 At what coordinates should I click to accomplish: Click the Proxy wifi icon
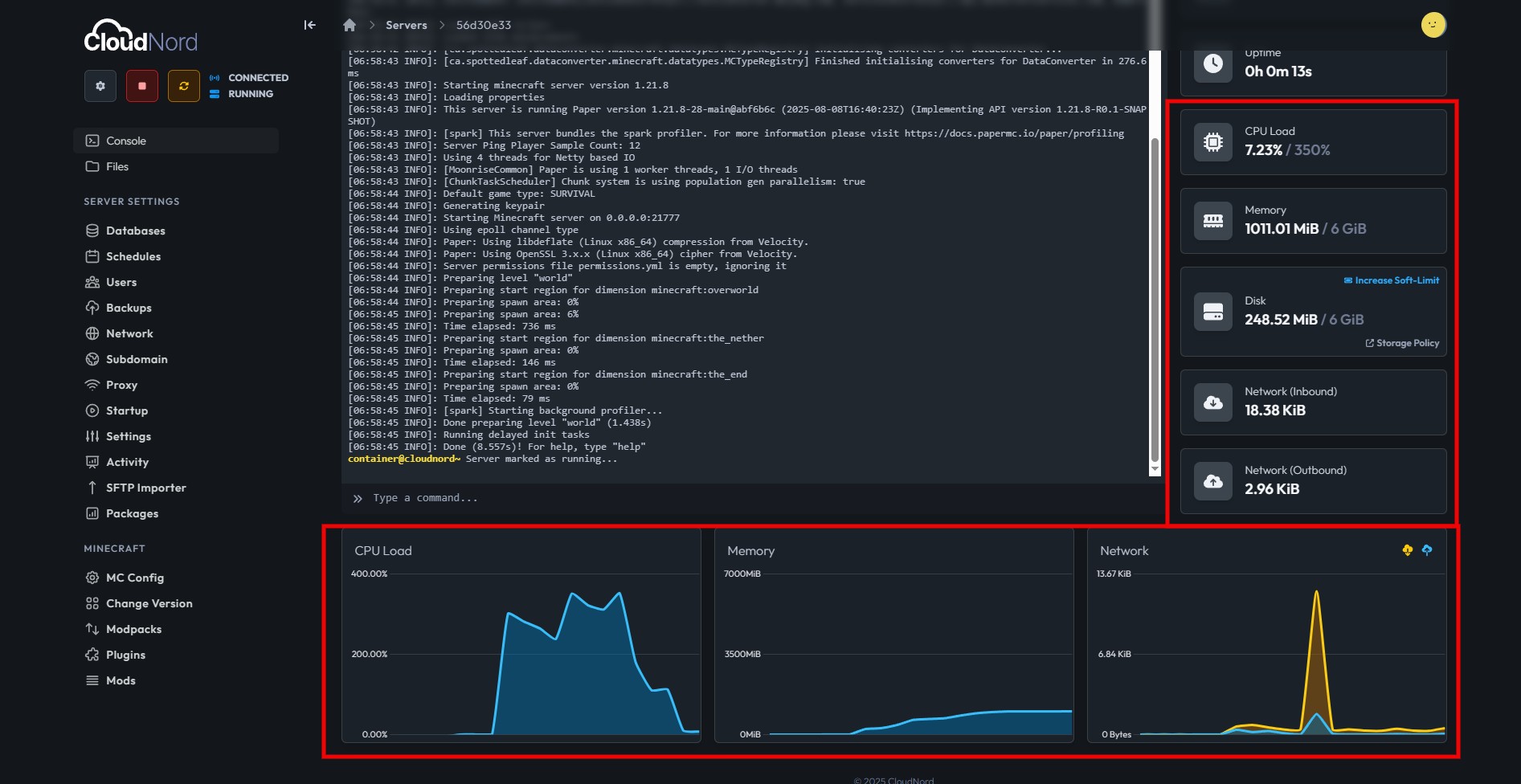[92, 385]
